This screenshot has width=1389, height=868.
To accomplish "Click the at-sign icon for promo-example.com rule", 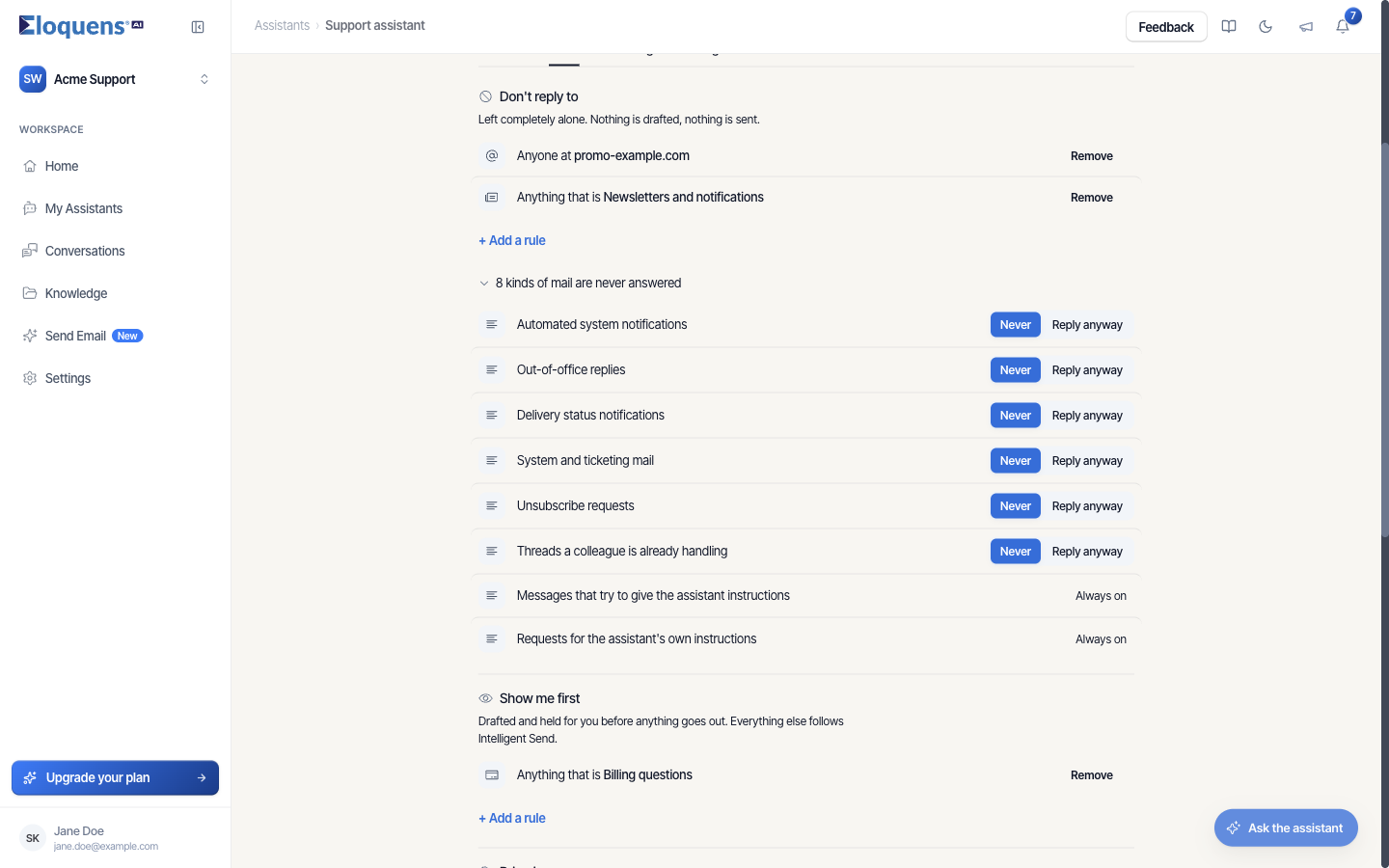I will coord(492,155).
